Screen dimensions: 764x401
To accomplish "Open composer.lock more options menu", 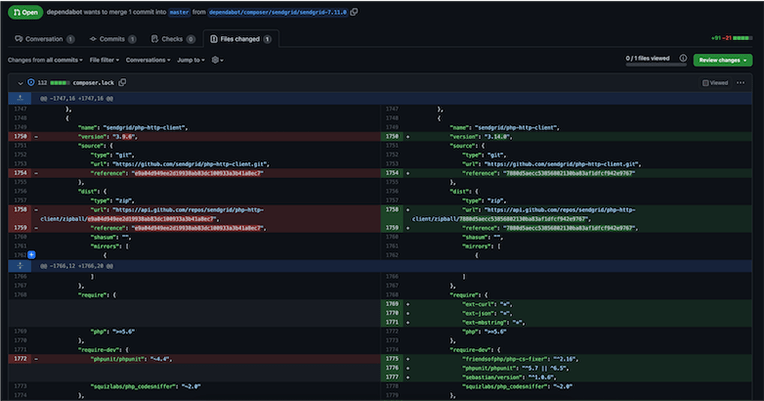I will click(741, 83).
